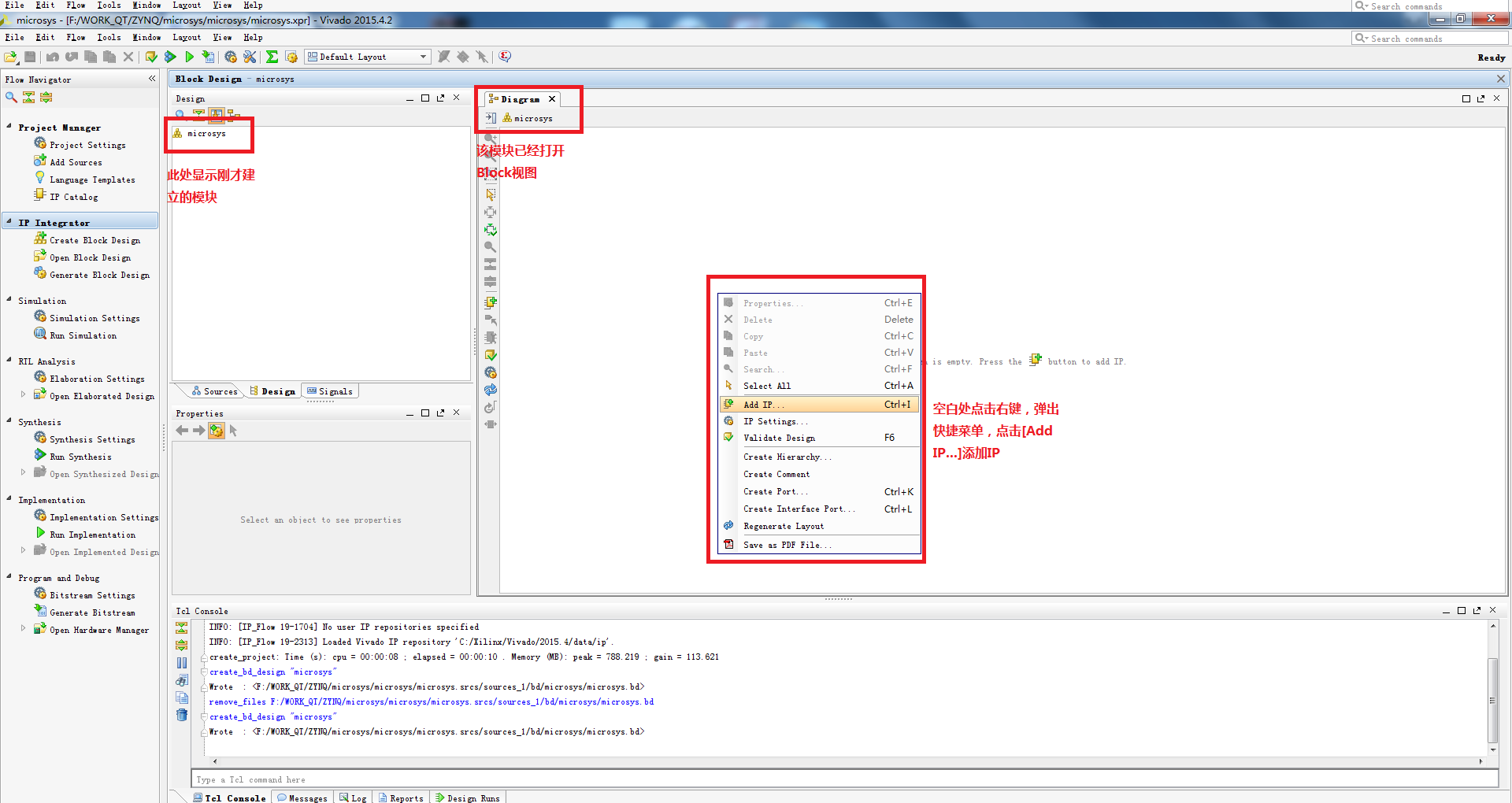The height and width of the screenshot is (803, 1512).
Task: Select Validate Design in context menu
Action: click(x=819, y=438)
